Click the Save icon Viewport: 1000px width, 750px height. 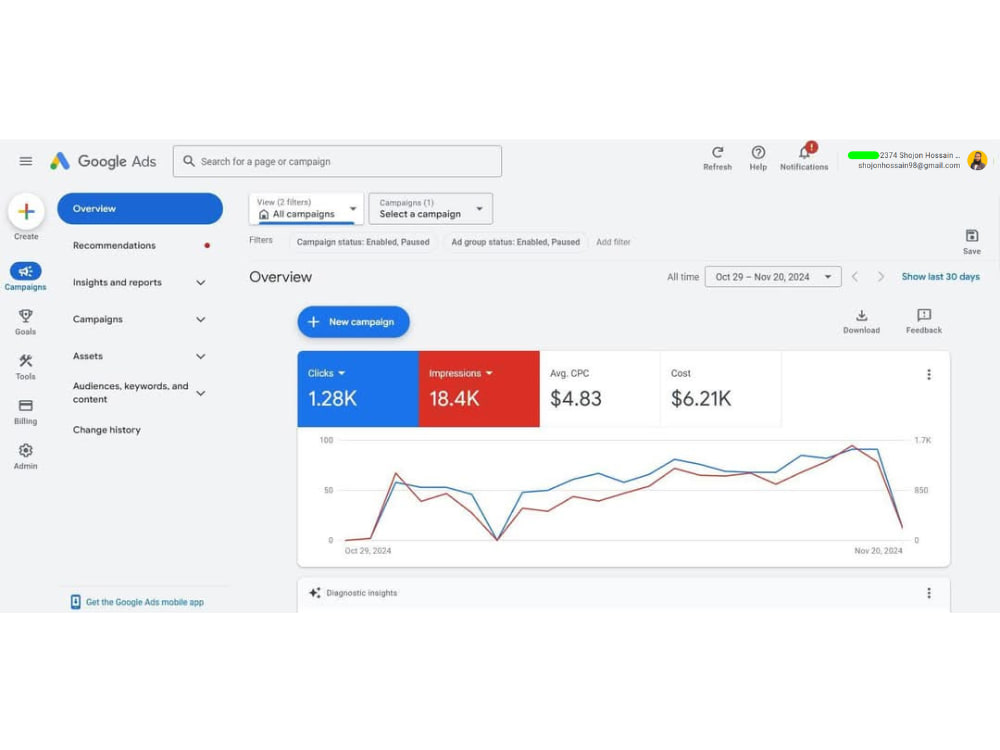click(971, 236)
